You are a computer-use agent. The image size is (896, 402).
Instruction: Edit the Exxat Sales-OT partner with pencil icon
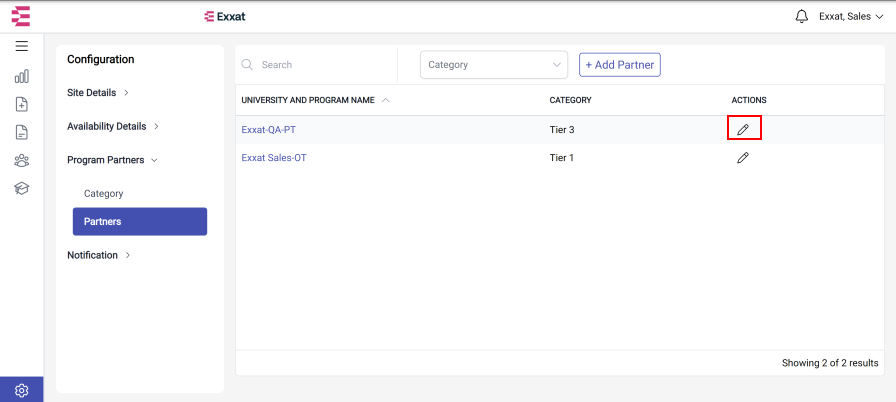[x=743, y=158]
